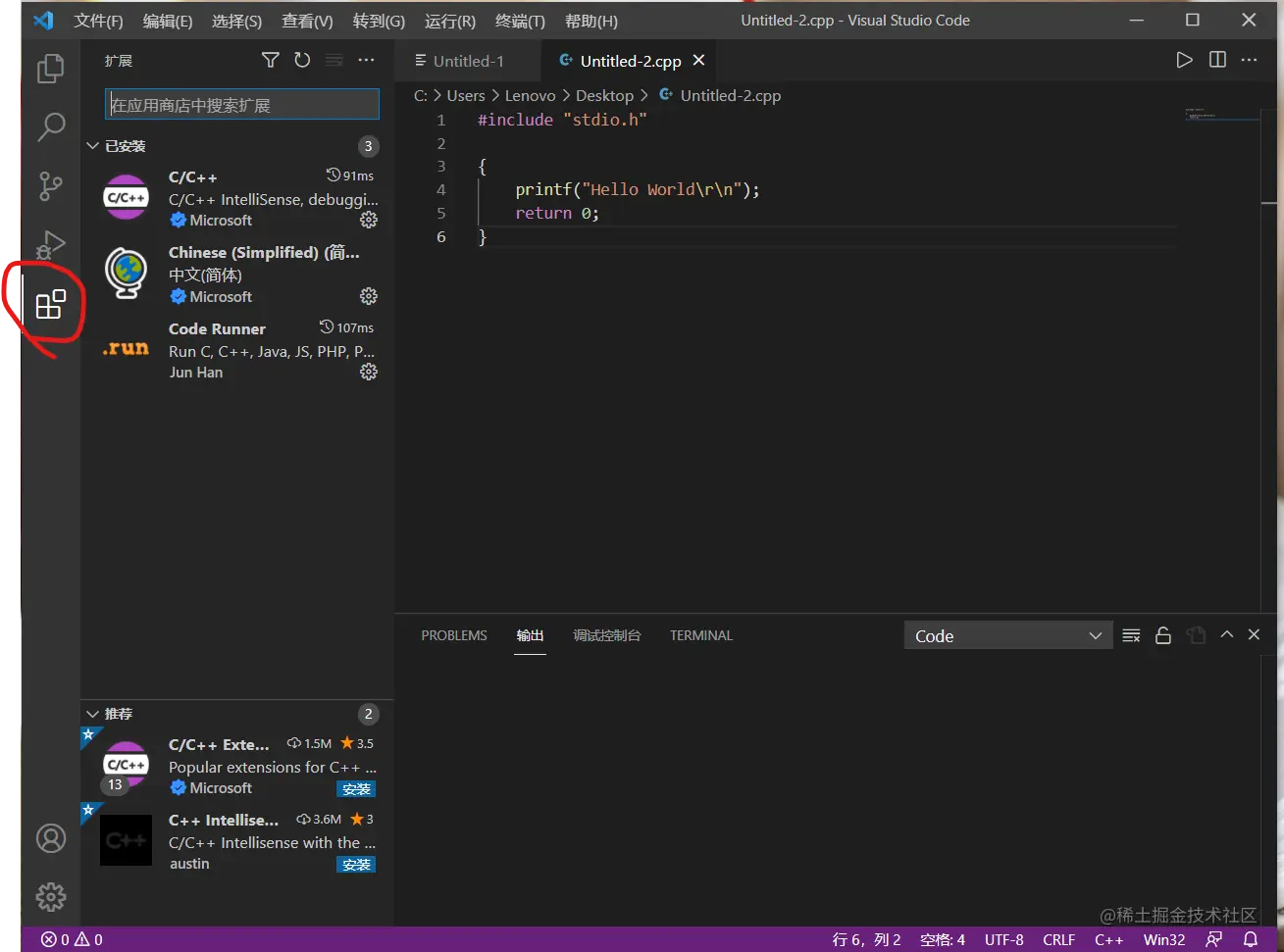The height and width of the screenshot is (952, 1284).
Task: Click the extension marketplace search box
Action: 241,105
